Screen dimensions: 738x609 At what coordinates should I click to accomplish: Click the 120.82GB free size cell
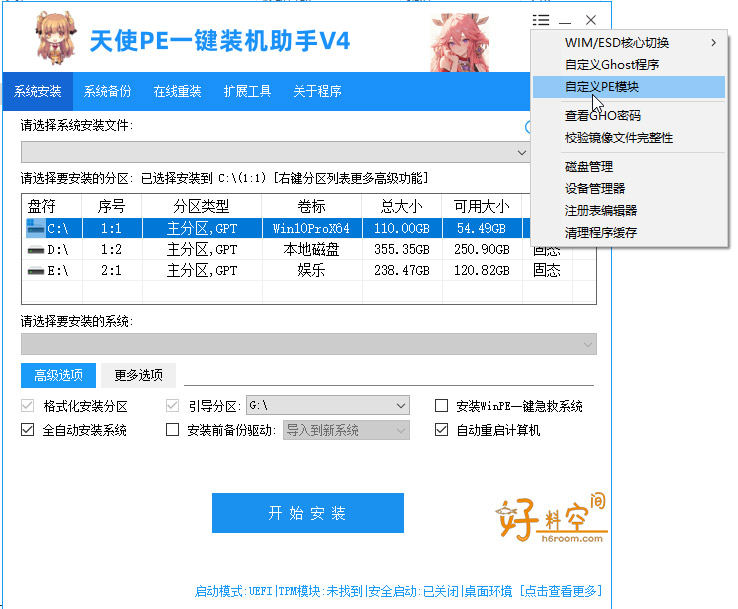point(481,271)
